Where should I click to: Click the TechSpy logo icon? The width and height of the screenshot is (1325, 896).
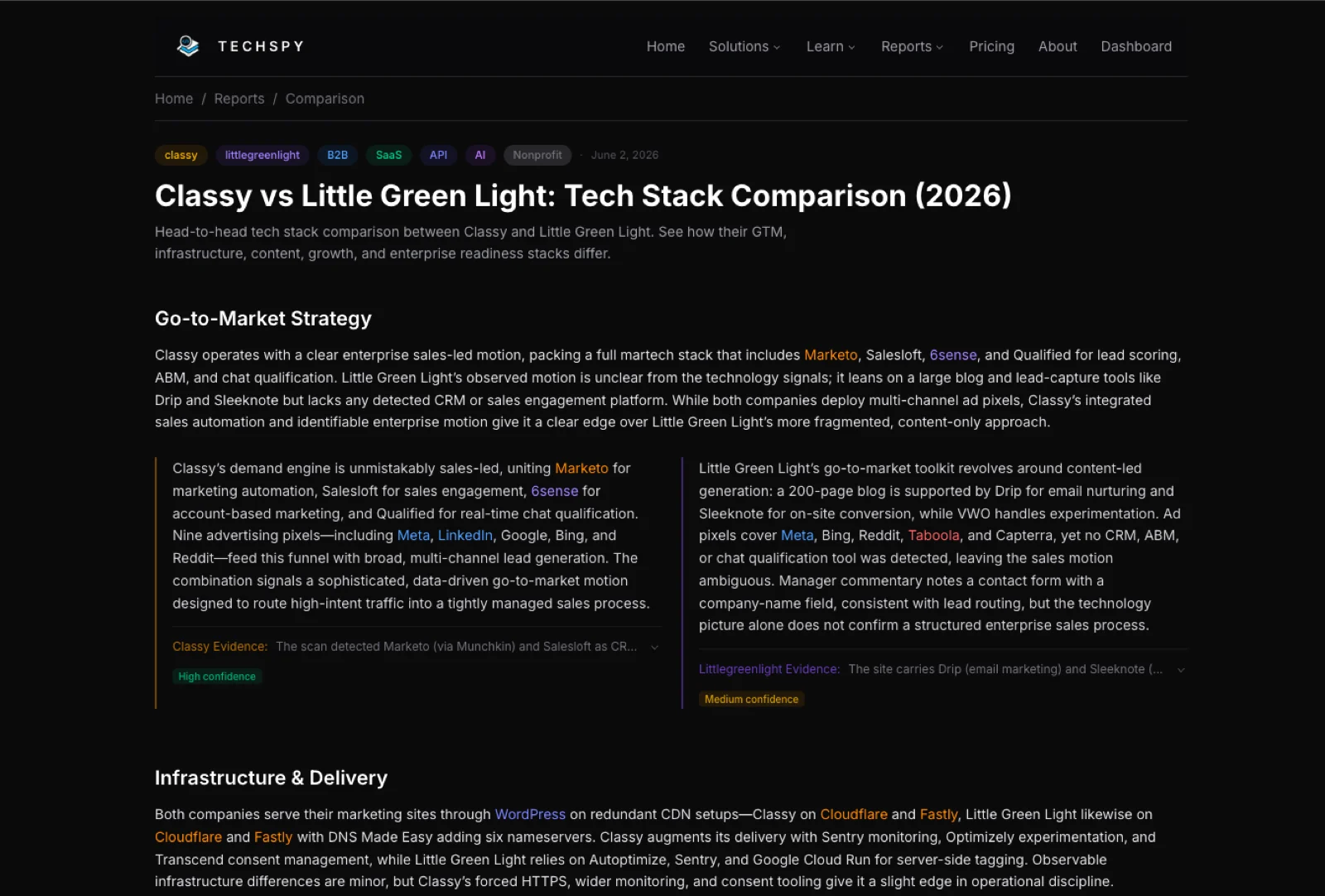188,46
